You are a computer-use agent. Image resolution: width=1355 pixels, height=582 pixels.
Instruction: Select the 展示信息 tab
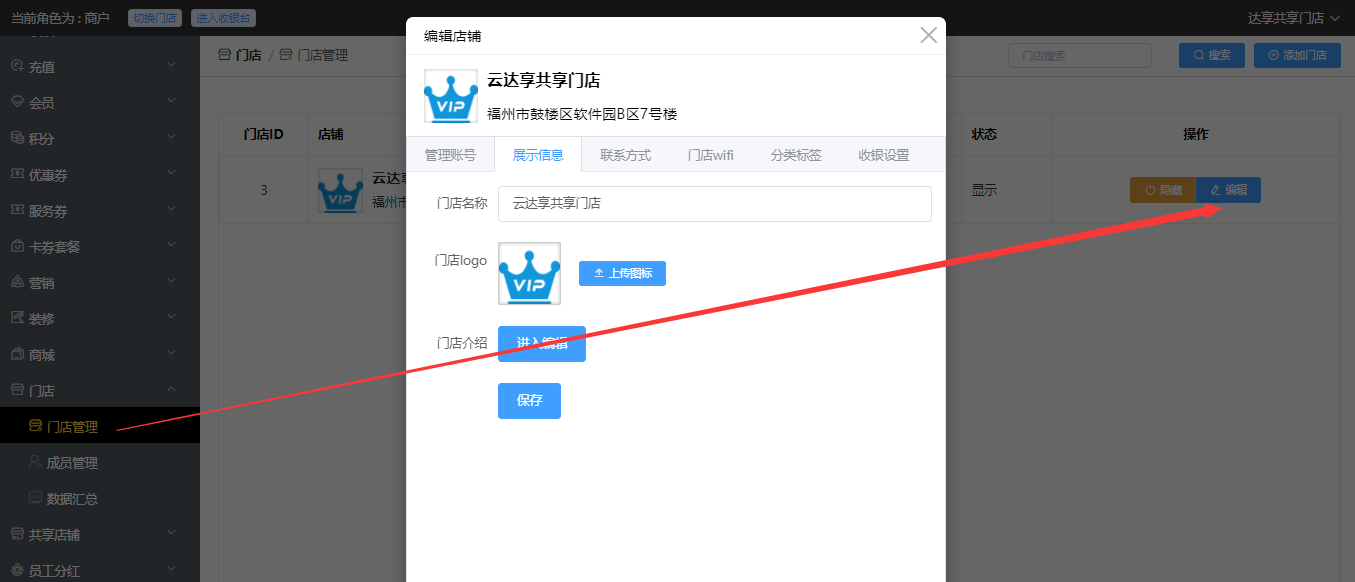tap(538, 155)
